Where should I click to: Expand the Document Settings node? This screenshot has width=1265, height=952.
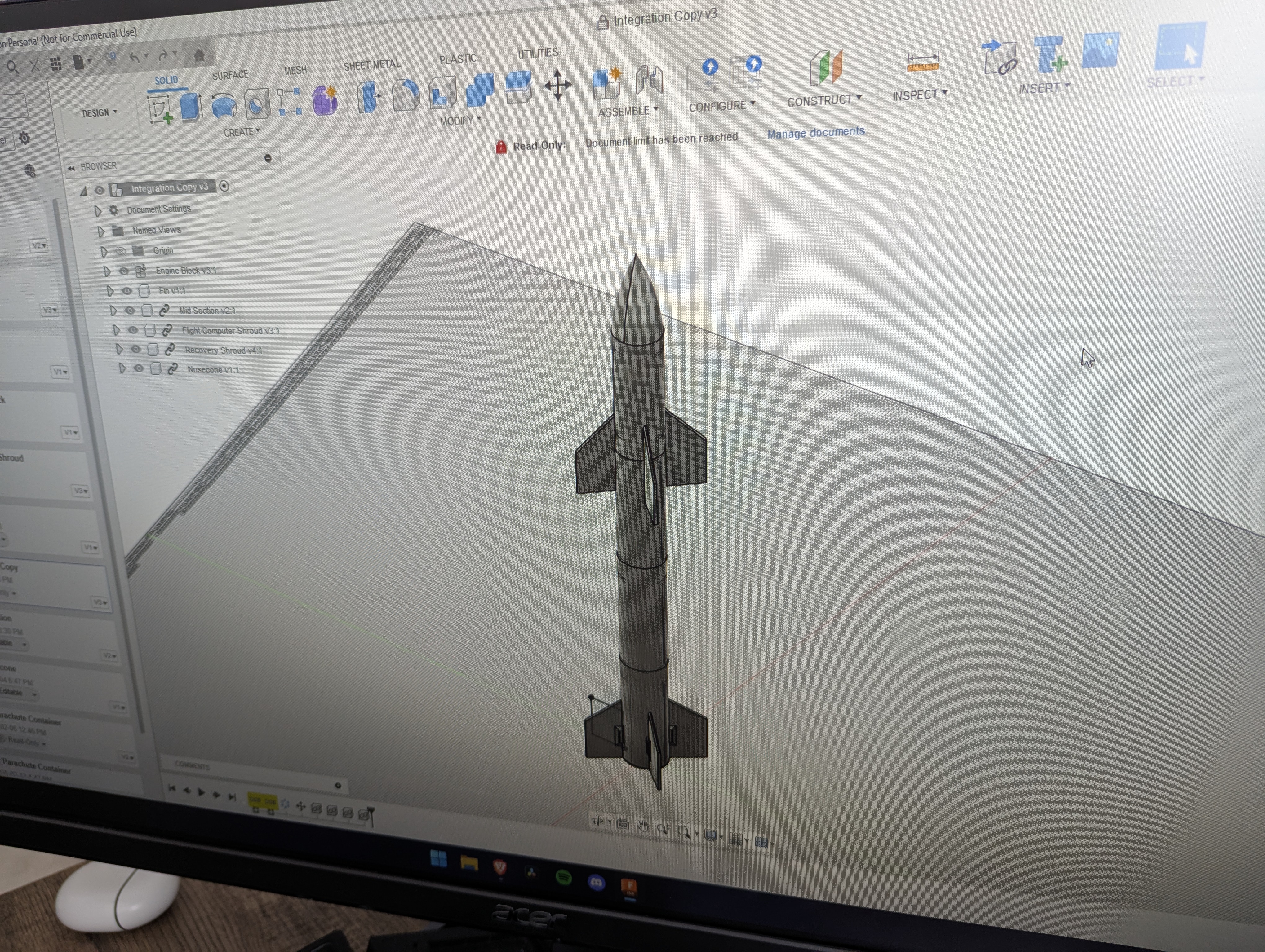tap(97, 211)
